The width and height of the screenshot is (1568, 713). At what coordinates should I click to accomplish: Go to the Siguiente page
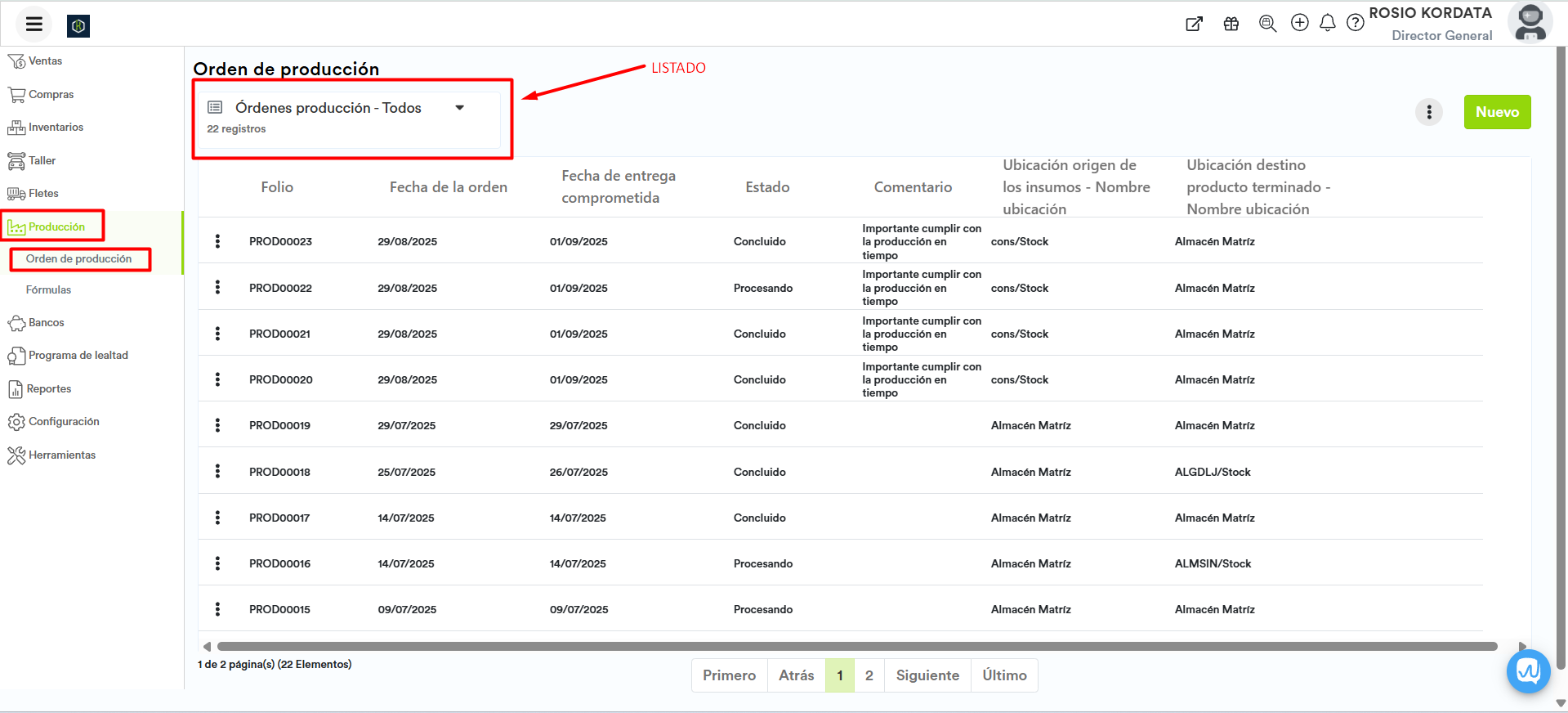coord(927,675)
